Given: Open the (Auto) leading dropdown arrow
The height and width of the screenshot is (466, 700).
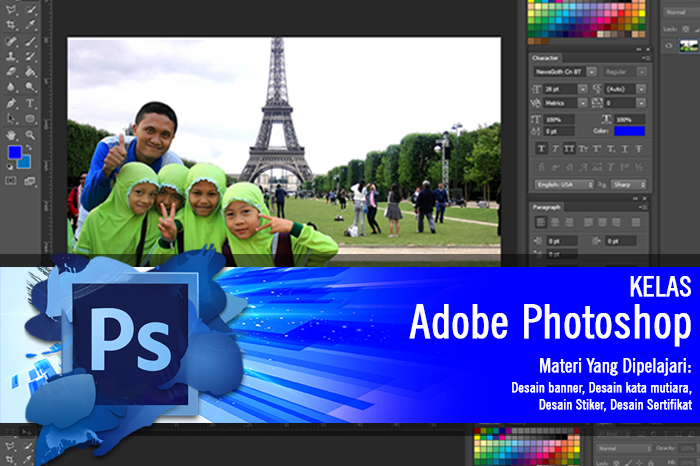Looking at the screenshot, I should (x=641, y=89).
